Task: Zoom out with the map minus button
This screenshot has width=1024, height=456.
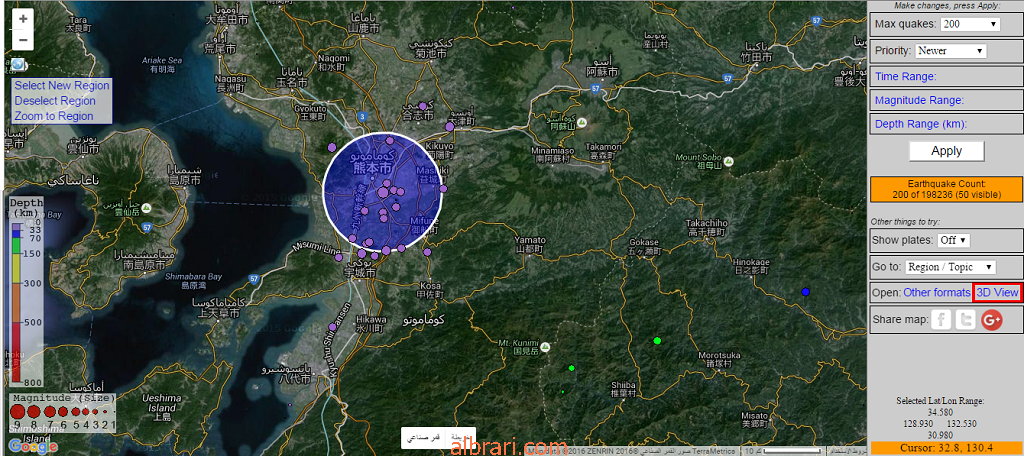Action: 23,39
